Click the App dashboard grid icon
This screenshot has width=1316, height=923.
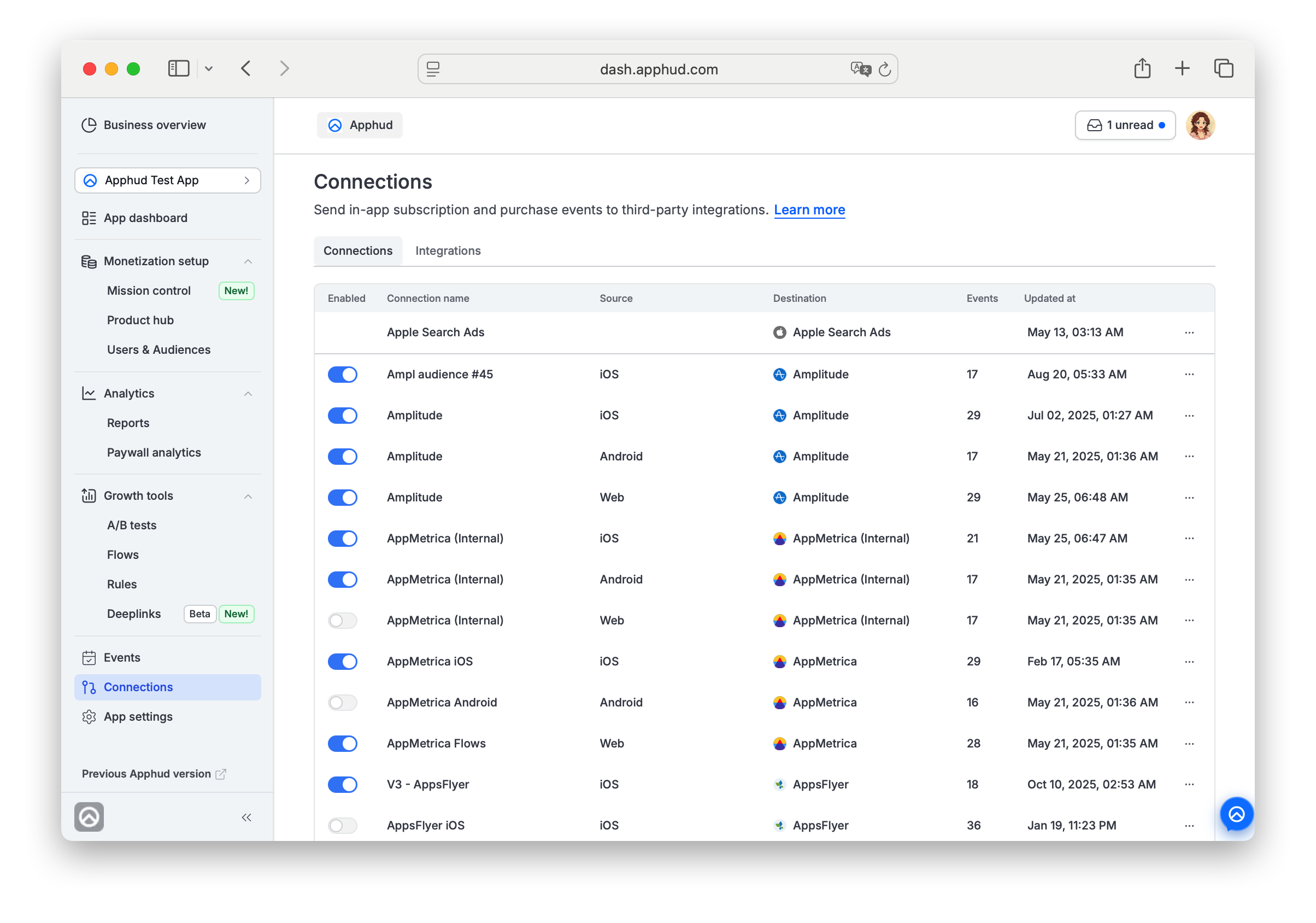coord(89,218)
